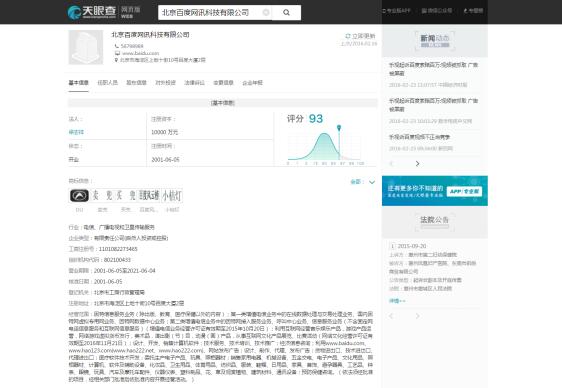
Task: Click the registration date 2001-06-05 in the table
Action: pyautogui.click(x=165, y=160)
